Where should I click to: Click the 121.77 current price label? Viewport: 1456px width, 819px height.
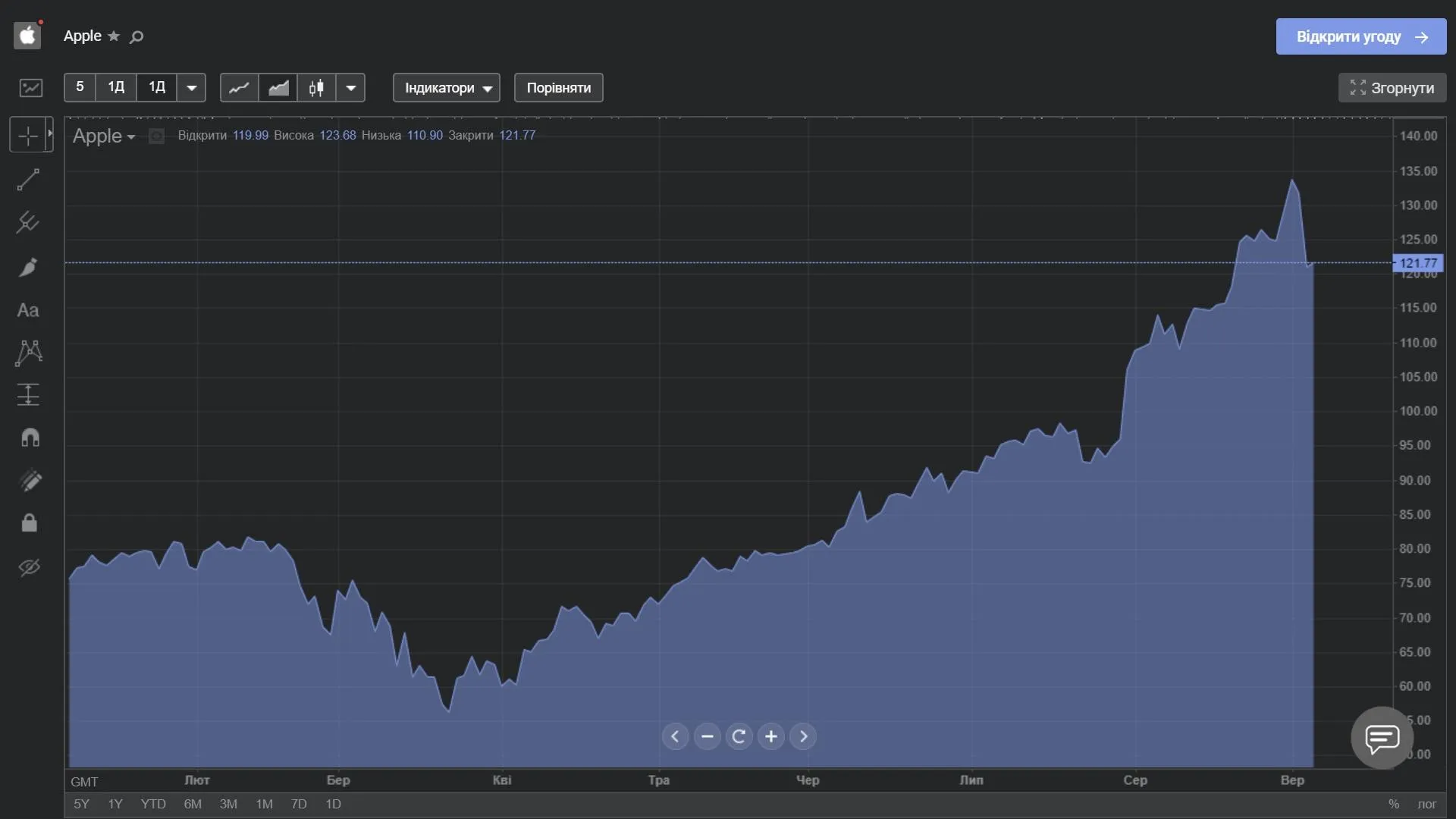point(1418,263)
